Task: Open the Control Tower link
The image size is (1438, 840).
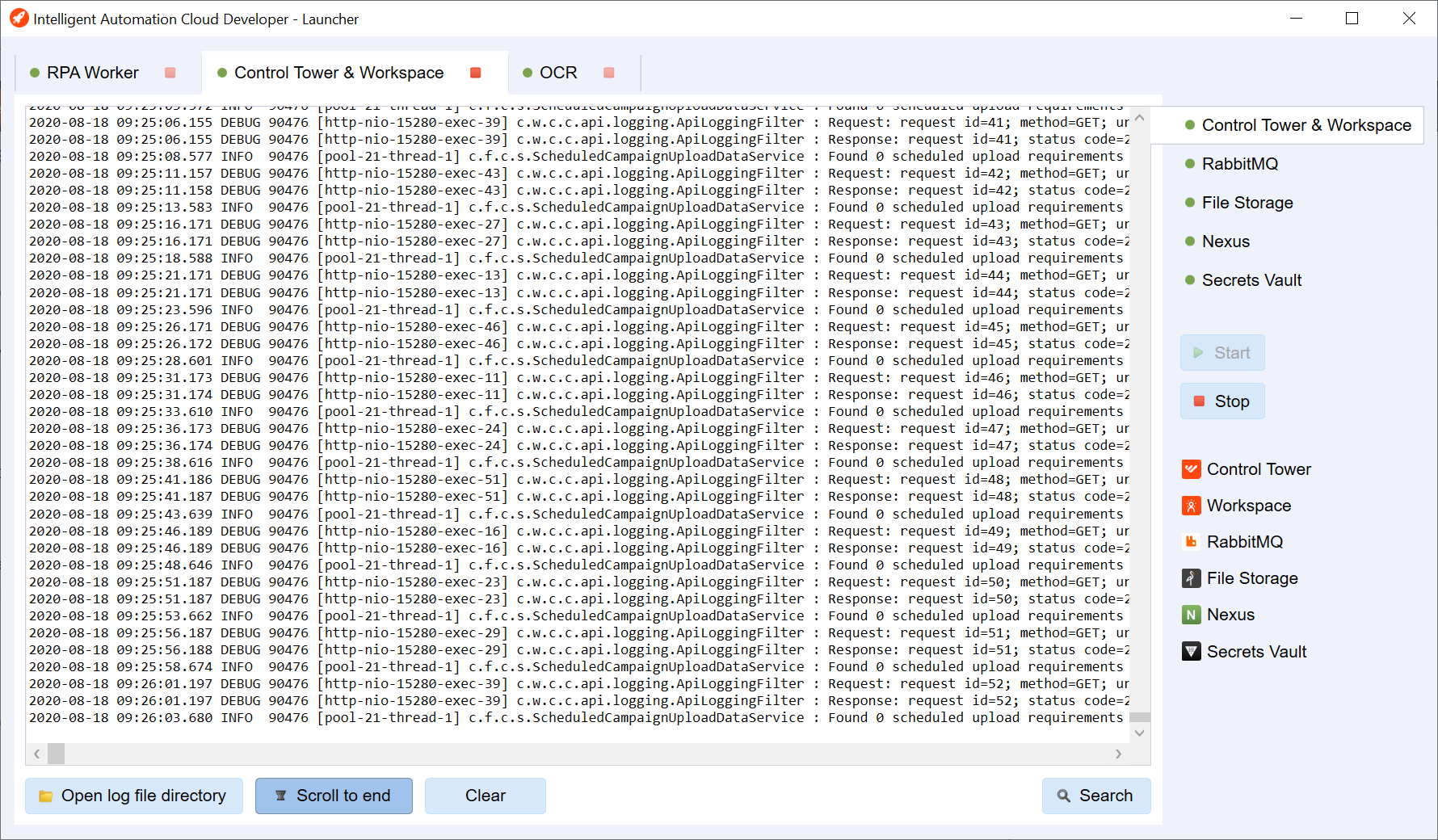Action: [1259, 469]
